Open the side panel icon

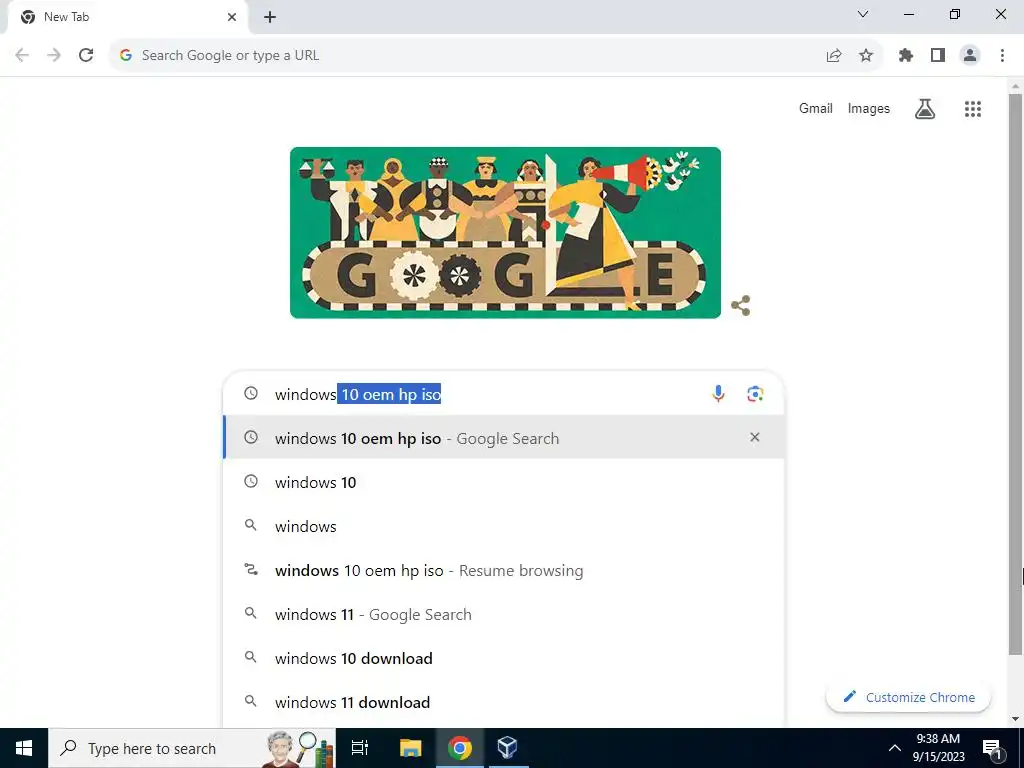[x=938, y=56]
